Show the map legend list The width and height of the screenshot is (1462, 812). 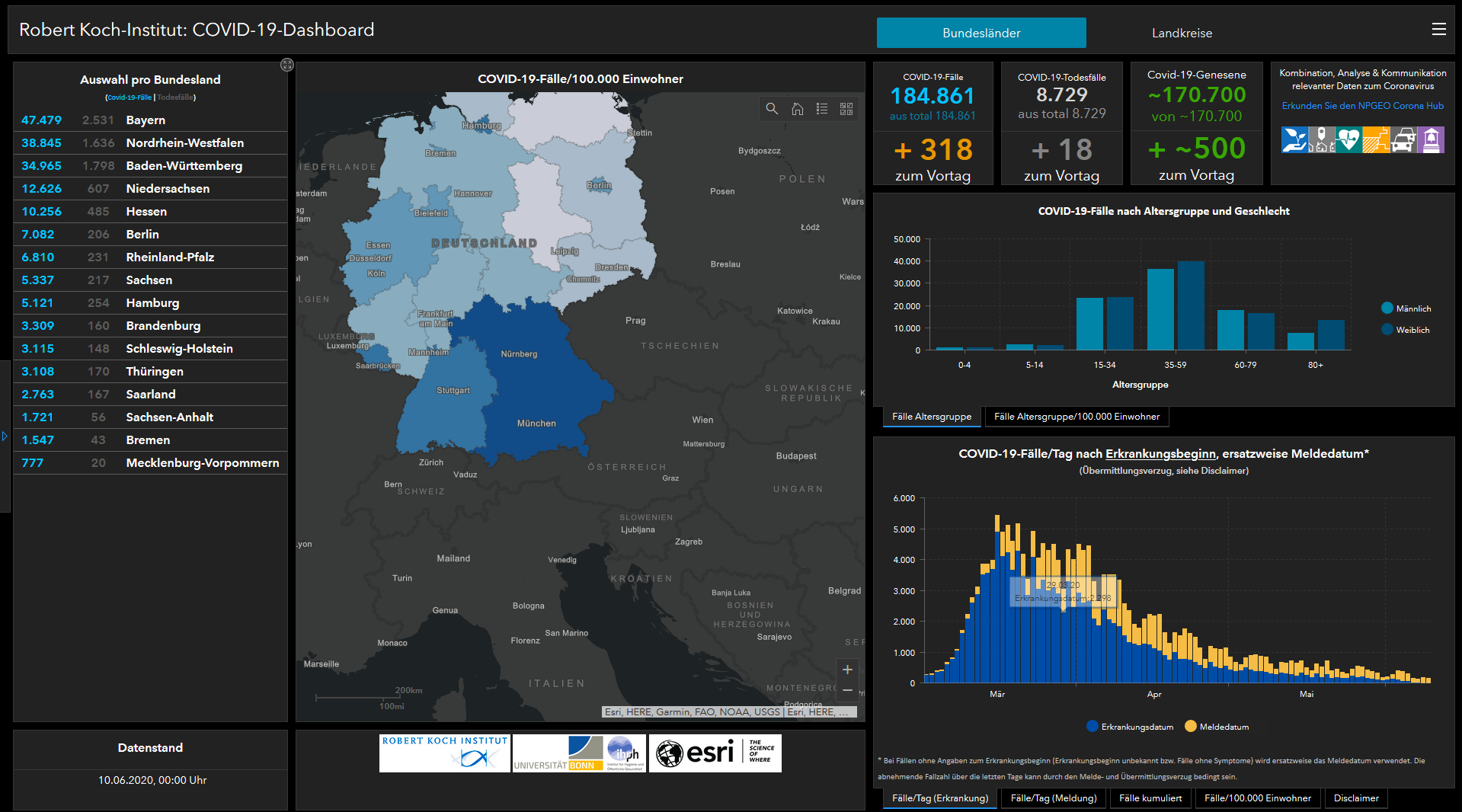coord(822,109)
